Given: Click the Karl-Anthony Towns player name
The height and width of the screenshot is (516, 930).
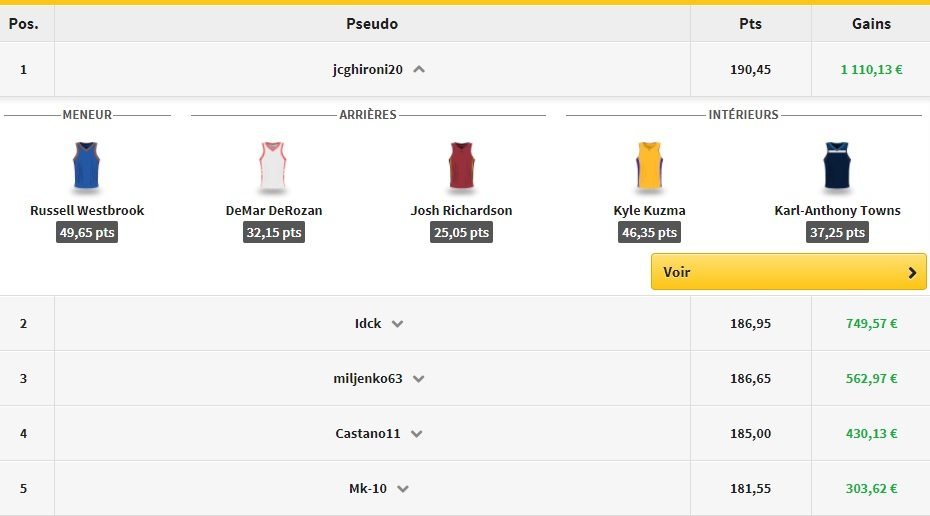Looking at the screenshot, I should [837, 211].
